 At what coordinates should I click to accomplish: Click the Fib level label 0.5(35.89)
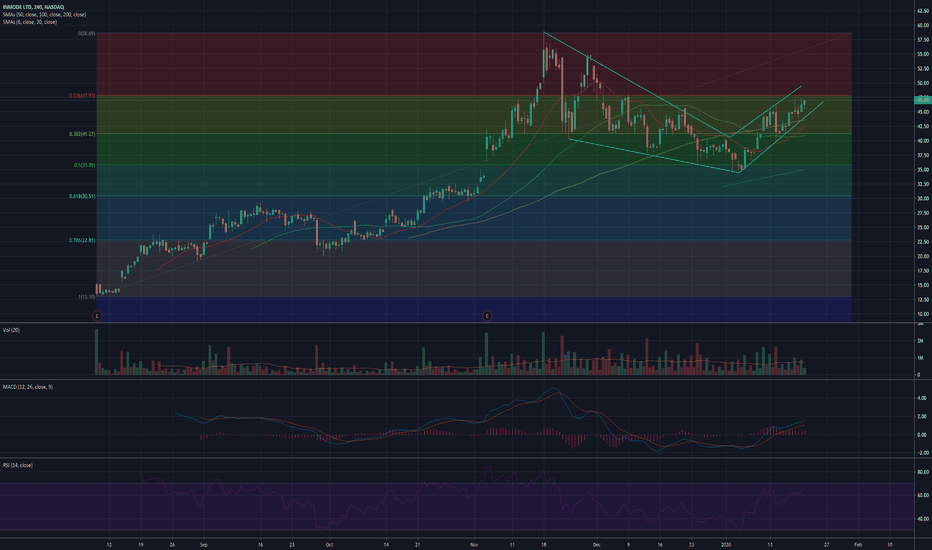click(84, 165)
